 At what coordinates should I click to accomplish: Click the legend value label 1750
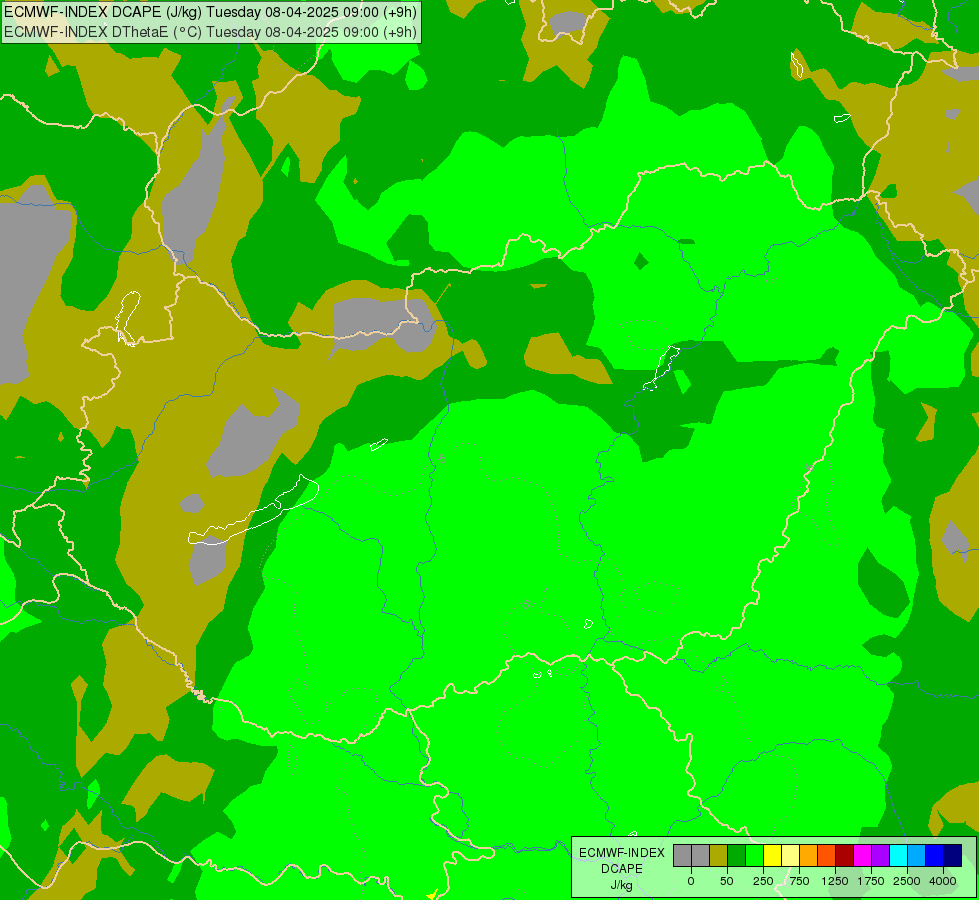pyautogui.click(x=871, y=881)
